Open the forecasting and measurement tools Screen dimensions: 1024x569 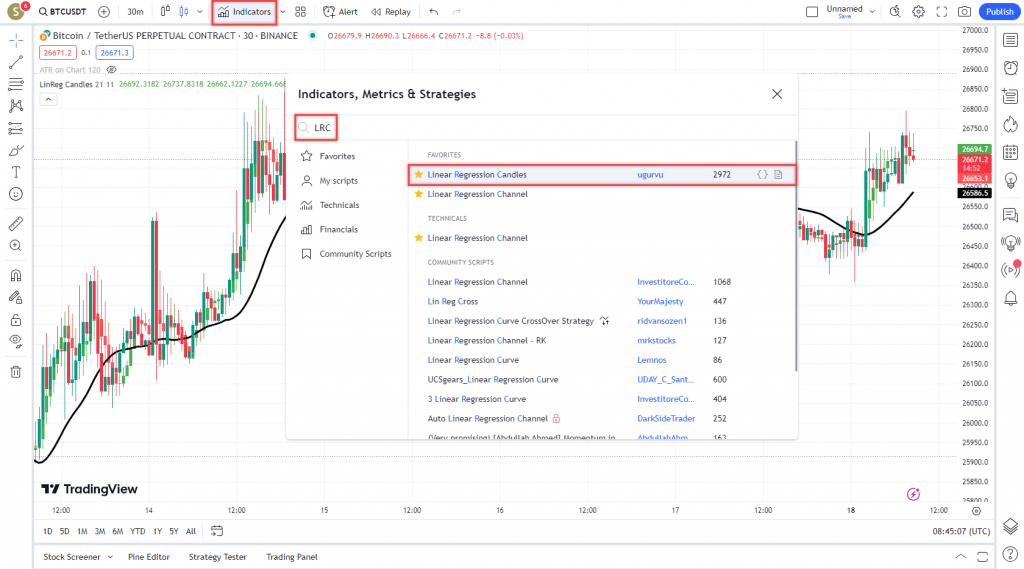16,128
